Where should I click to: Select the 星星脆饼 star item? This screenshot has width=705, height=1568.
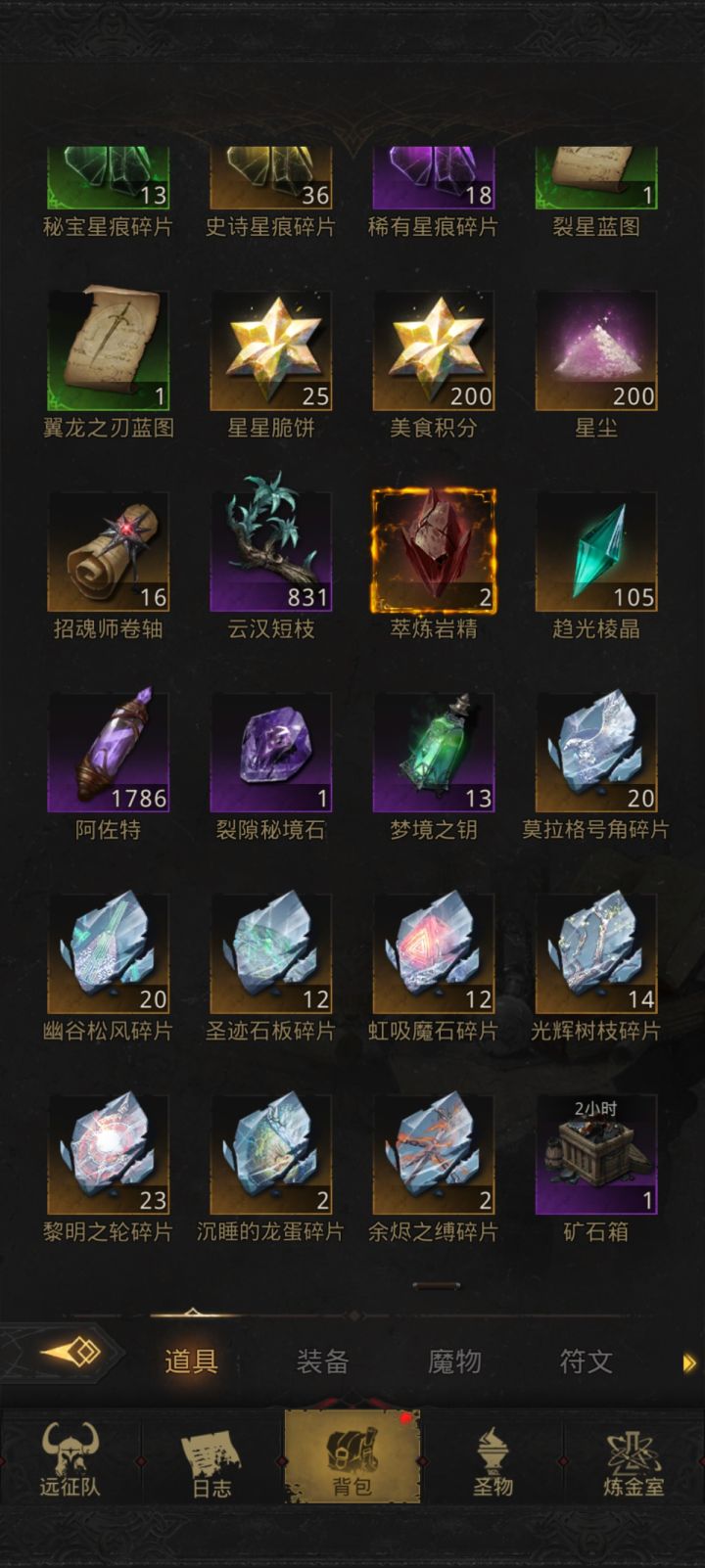tap(271, 350)
